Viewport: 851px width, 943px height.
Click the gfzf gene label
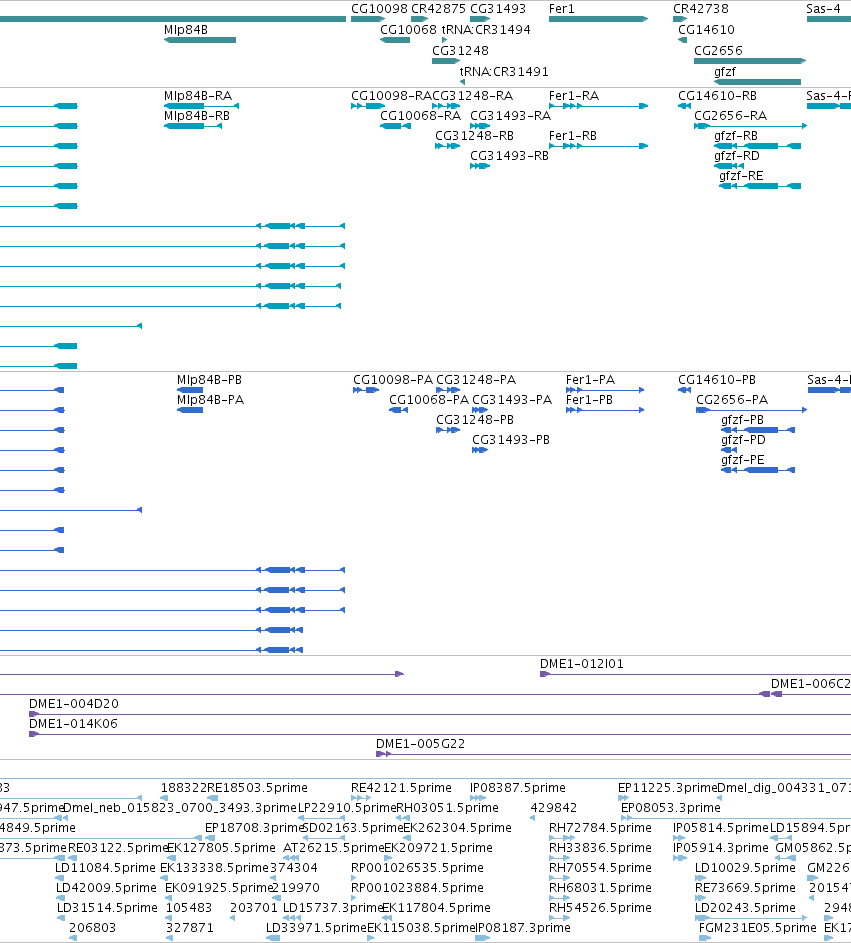(725, 72)
